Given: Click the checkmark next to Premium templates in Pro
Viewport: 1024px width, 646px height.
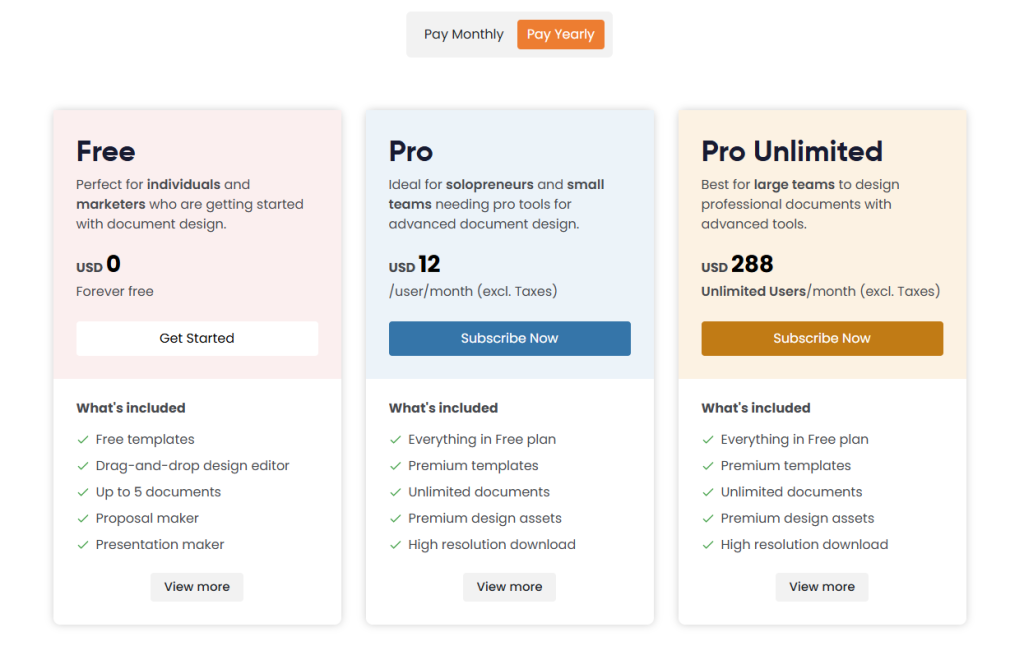Looking at the screenshot, I should (395, 466).
